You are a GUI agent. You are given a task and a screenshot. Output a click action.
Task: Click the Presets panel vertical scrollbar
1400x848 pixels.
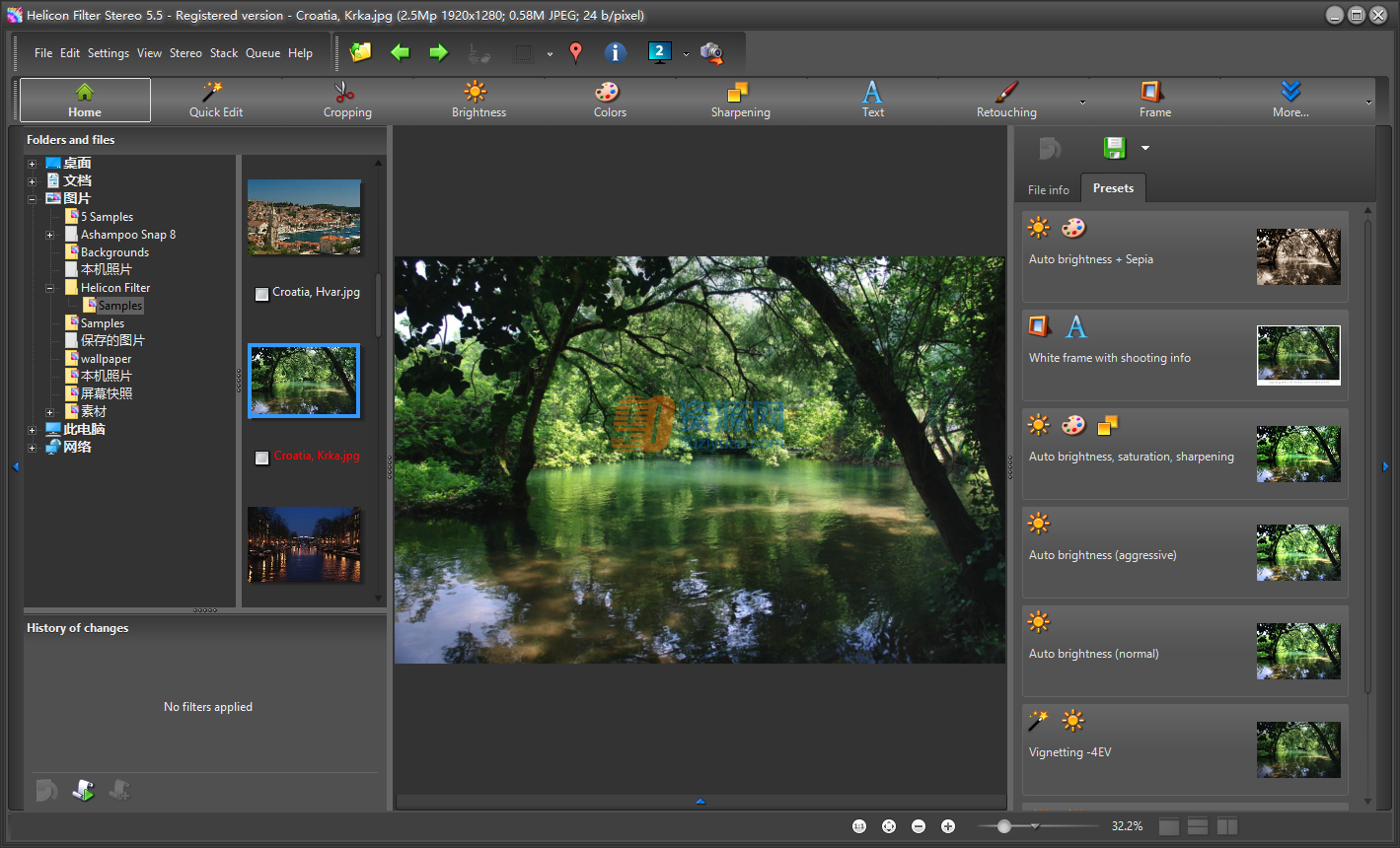[x=1368, y=457]
